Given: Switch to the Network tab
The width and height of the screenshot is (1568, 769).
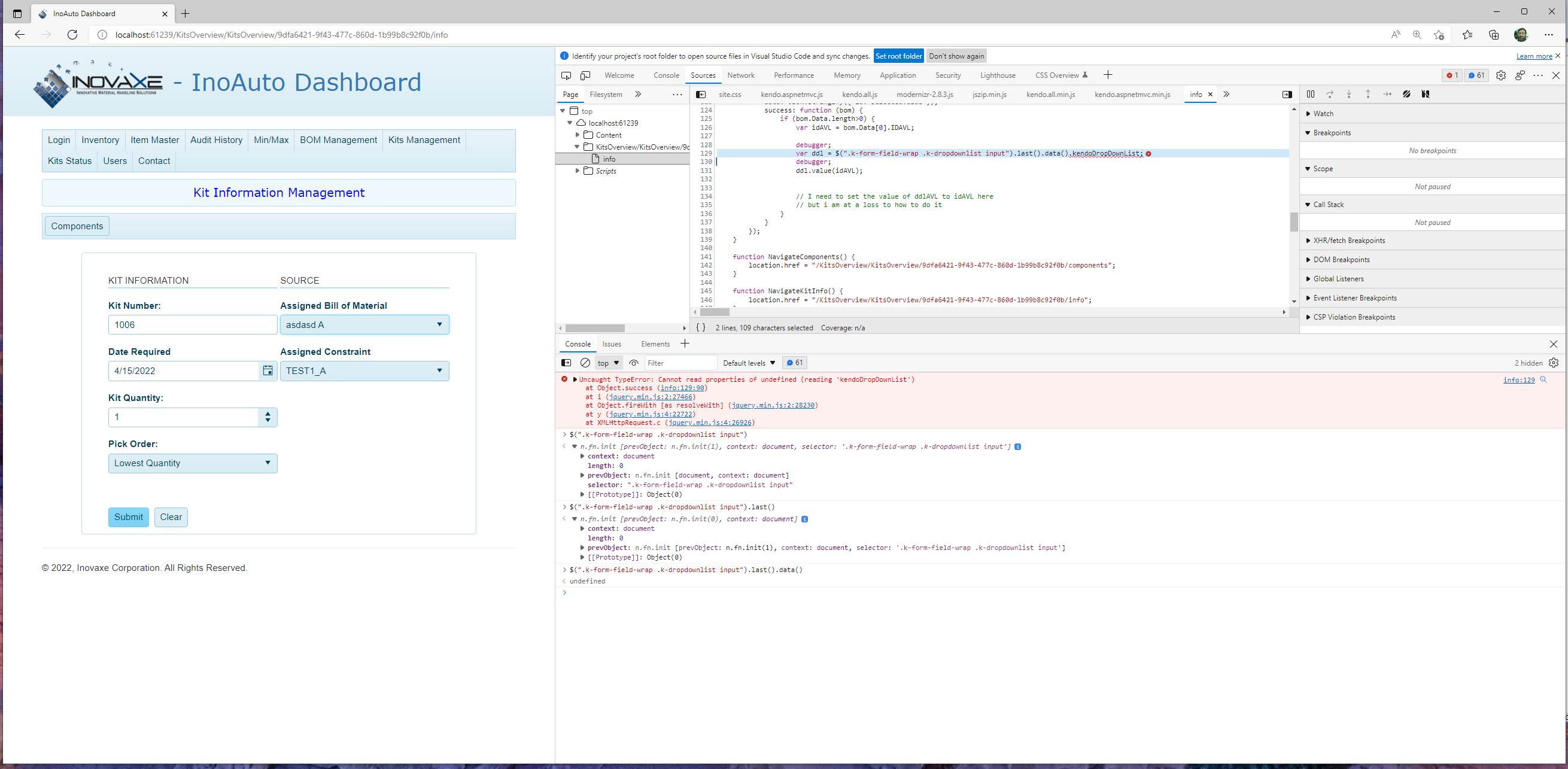Looking at the screenshot, I should point(740,75).
